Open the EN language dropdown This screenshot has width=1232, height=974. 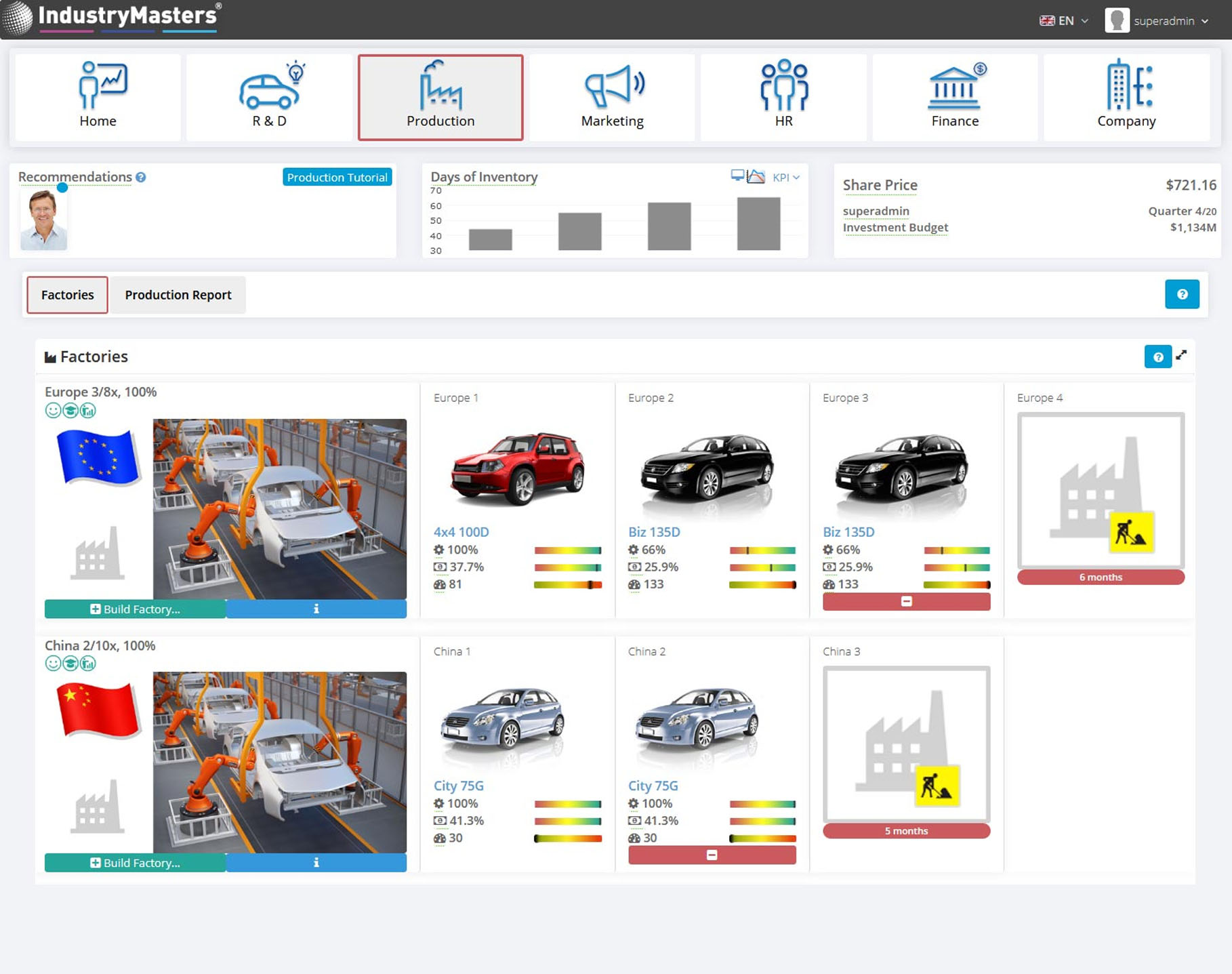(x=1064, y=20)
